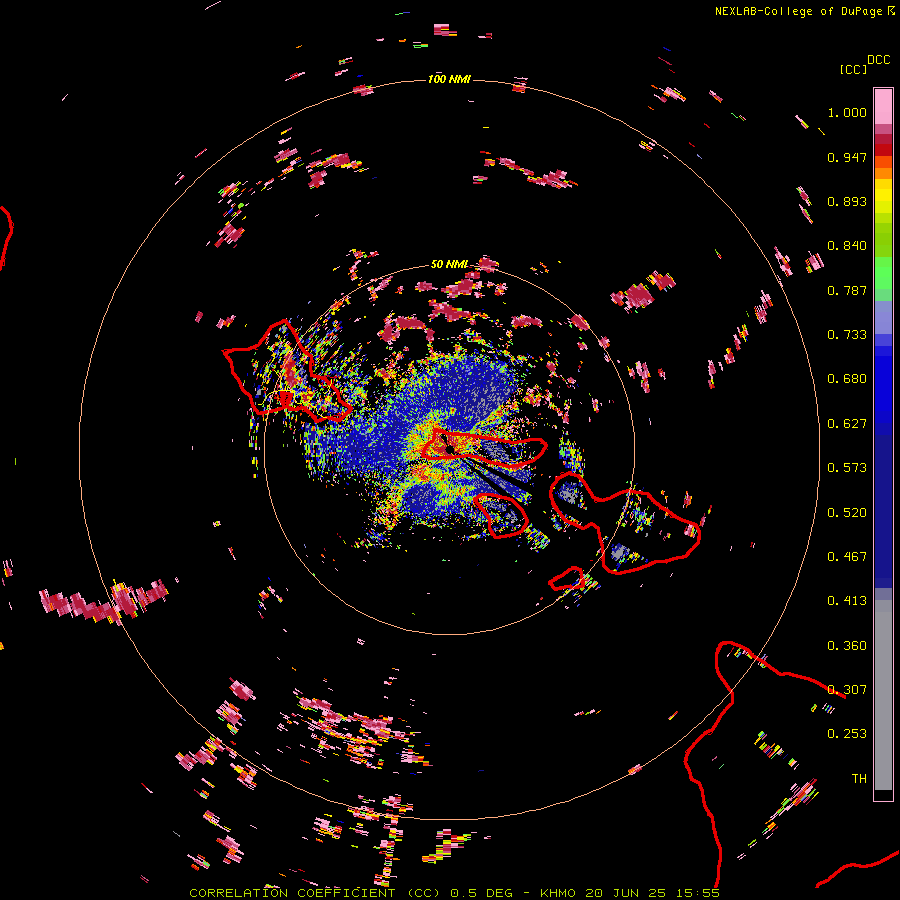Click the 15:55 timestamp
Image resolution: width=900 pixels, height=900 pixels.
[698, 893]
